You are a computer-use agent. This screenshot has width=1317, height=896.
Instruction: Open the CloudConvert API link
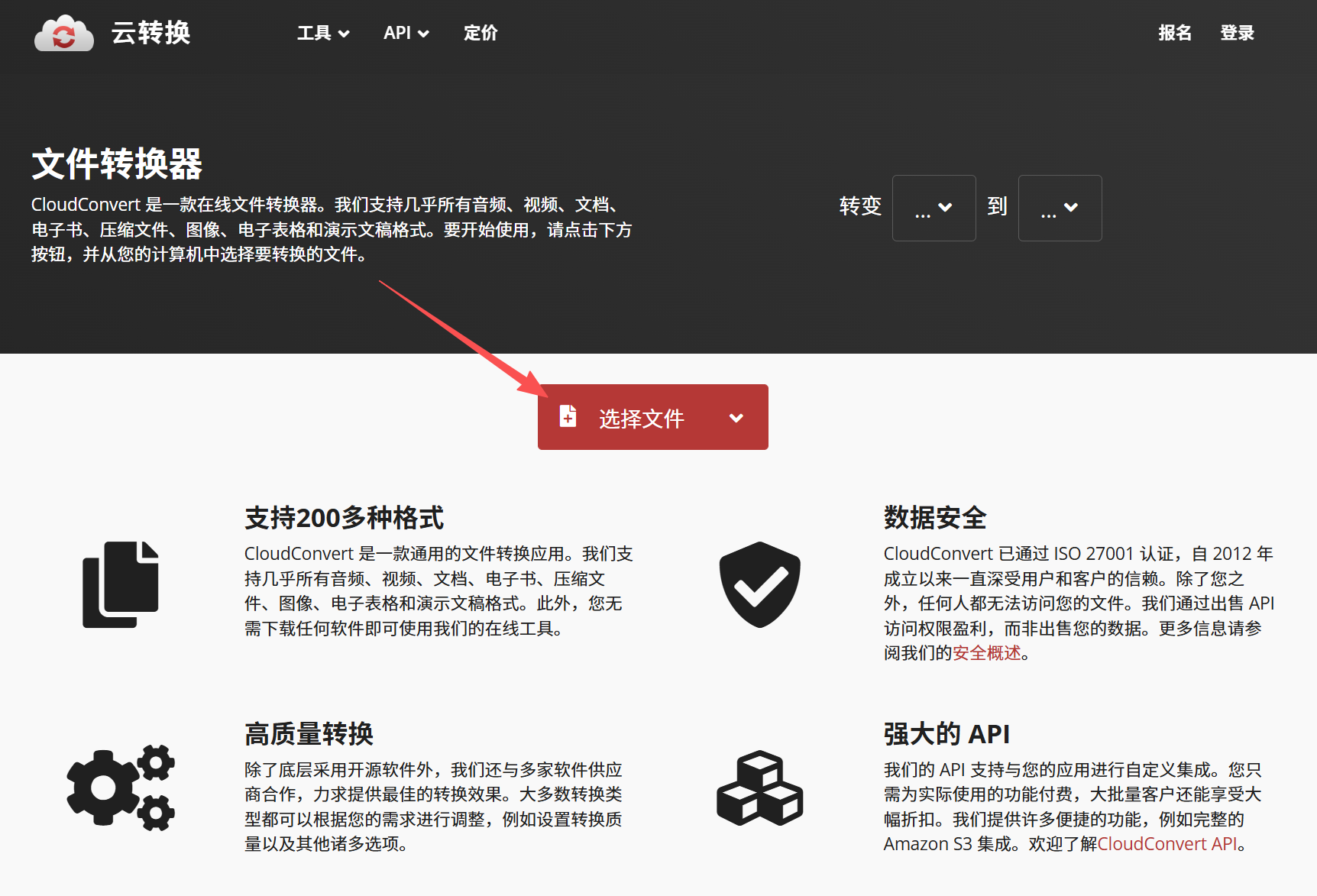[x=1167, y=844]
